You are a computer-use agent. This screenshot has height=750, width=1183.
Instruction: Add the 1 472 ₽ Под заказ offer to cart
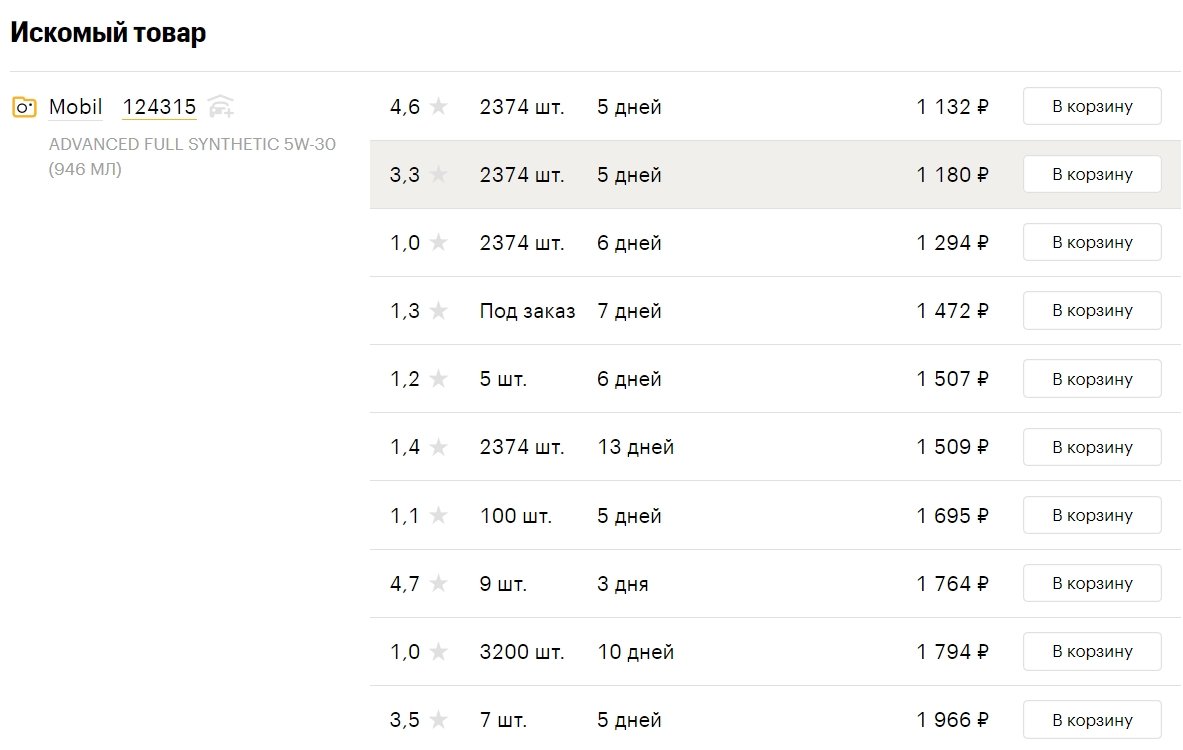(1092, 310)
